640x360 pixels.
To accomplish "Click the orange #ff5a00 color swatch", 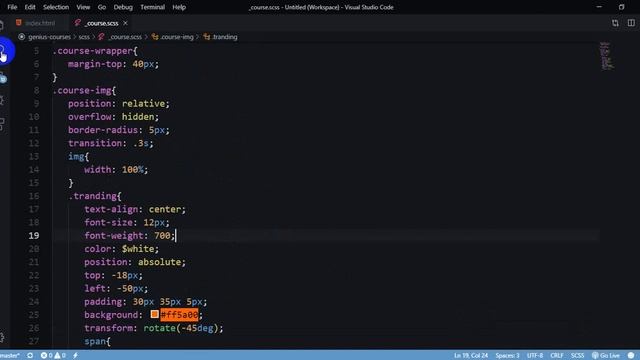I will (x=154, y=314).
